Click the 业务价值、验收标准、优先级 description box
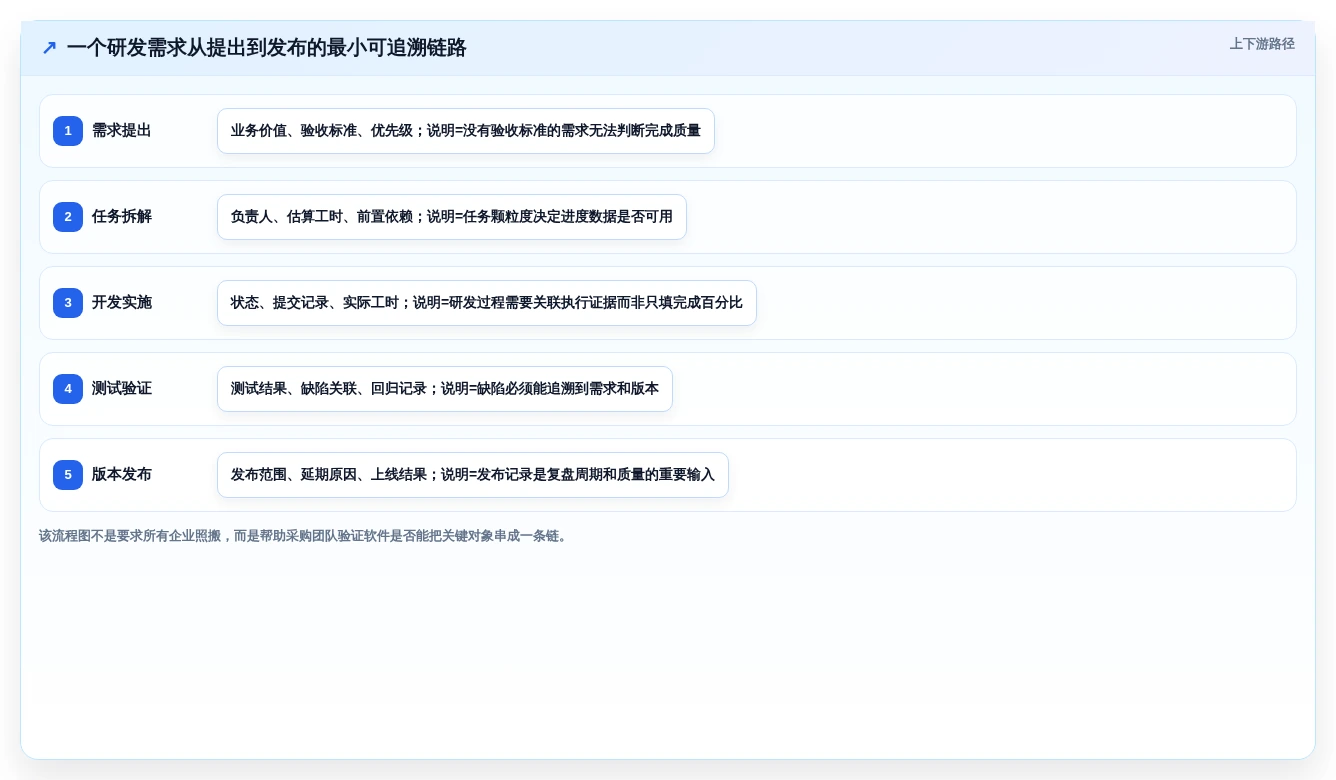This screenshot has height=780, width=1336. point(466,131)
